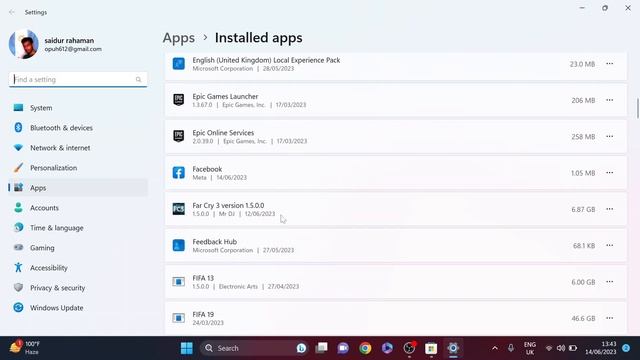This screenshot has width=640, height=360.
Task: Open Accessibility settings
Action: click(78, 268)
